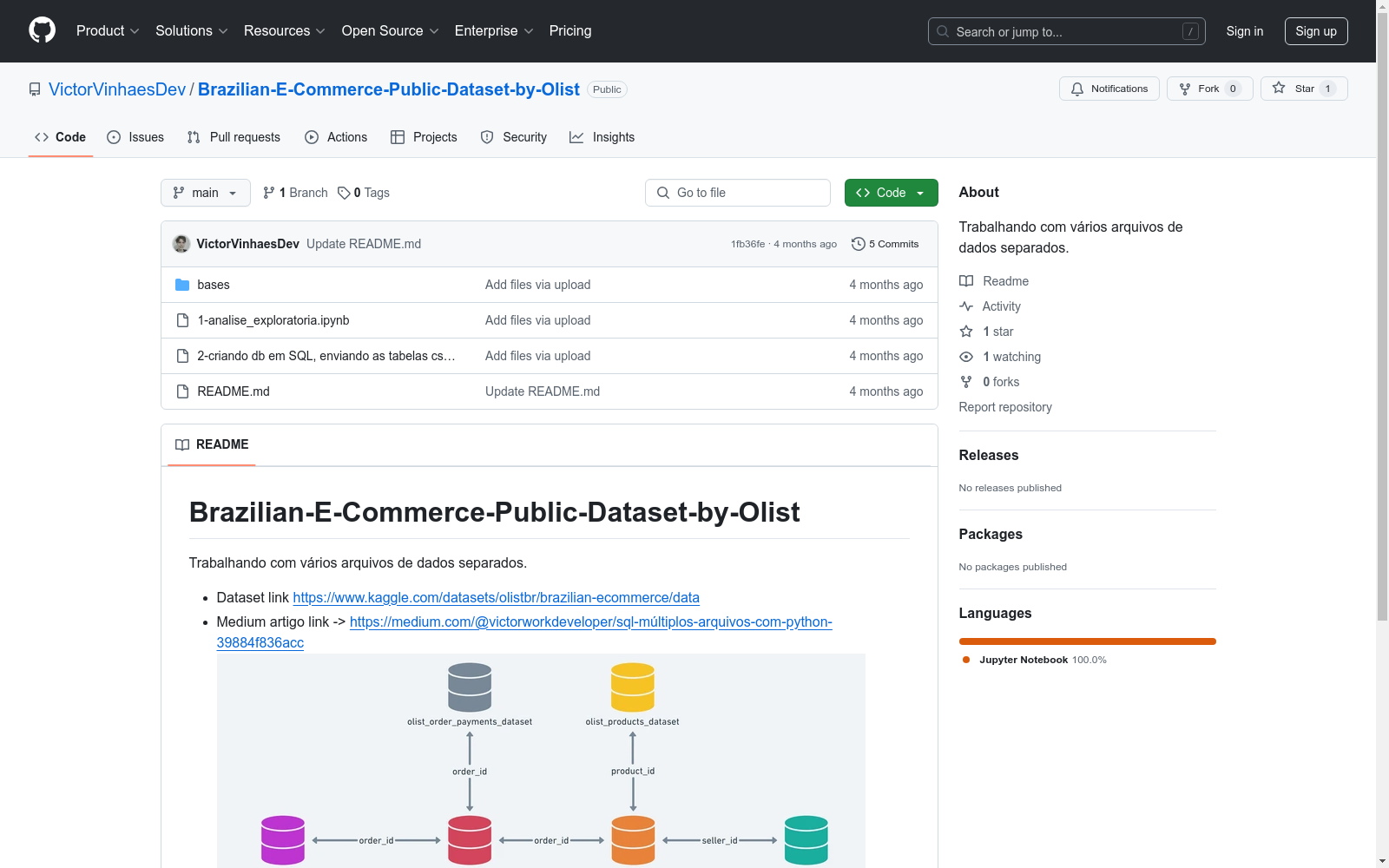
Task: Open the Releases heading link
Action: pos(989,455)
